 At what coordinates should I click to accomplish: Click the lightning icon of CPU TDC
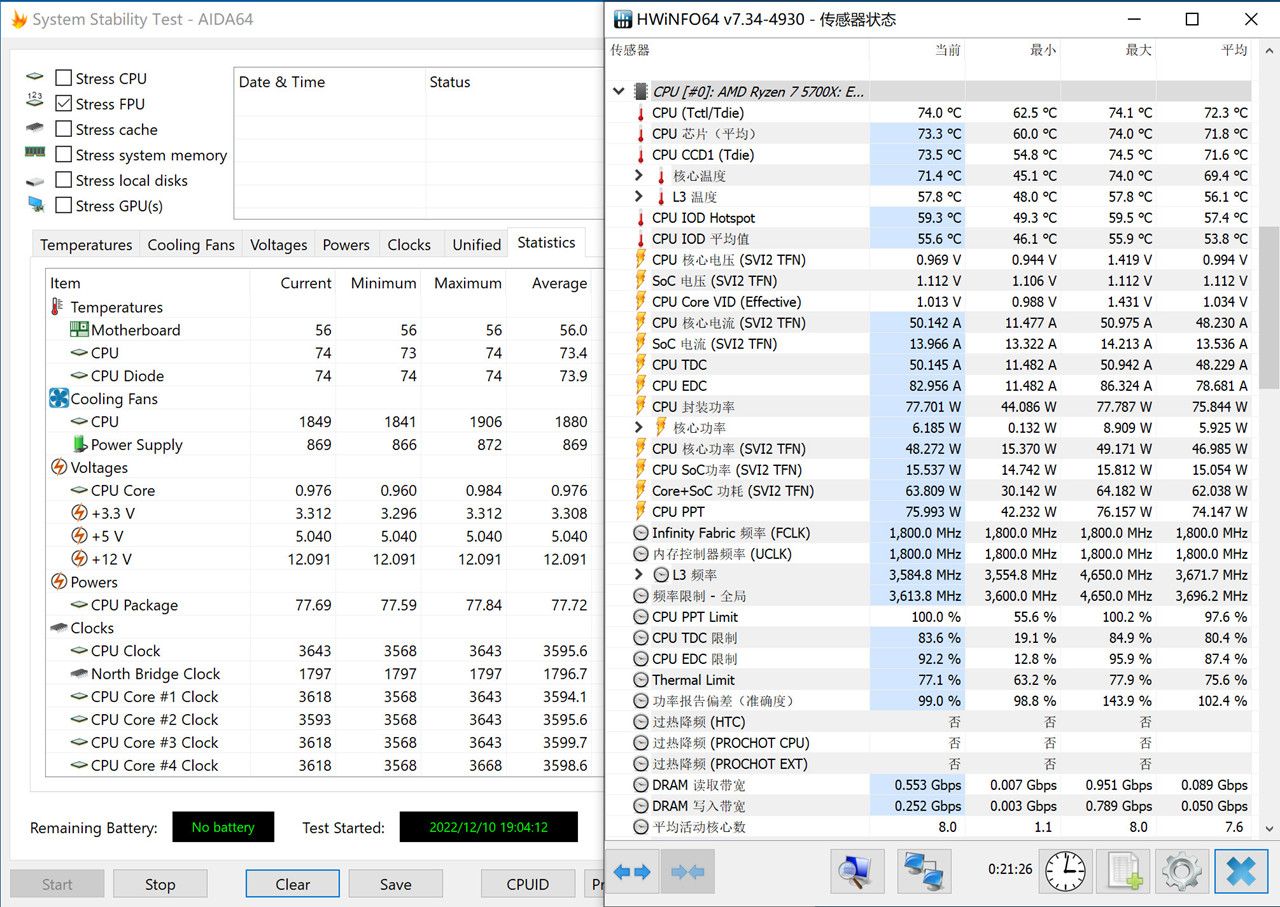coord(641,365)
